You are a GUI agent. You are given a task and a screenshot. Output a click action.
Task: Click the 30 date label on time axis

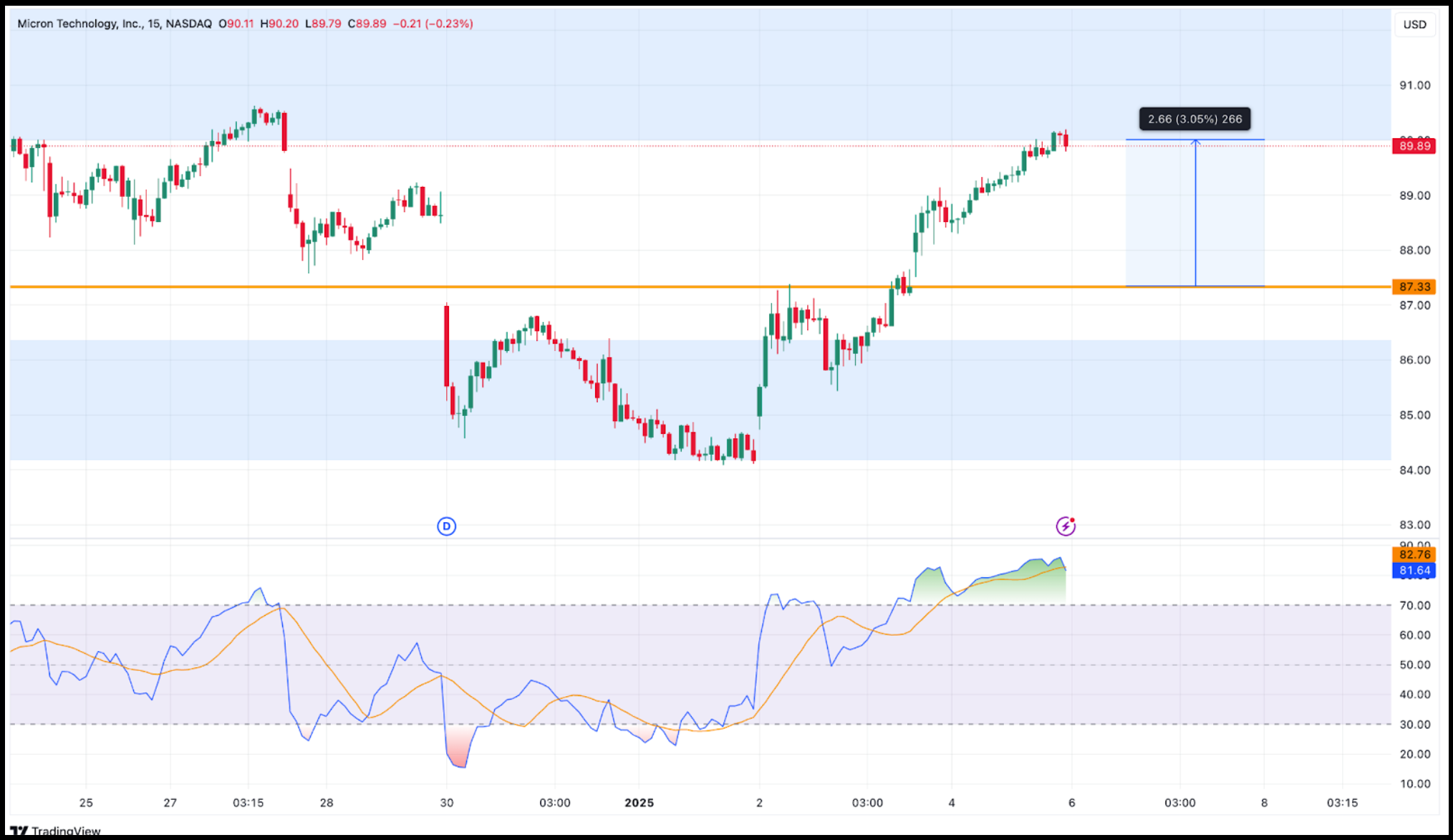pos(446,803)
